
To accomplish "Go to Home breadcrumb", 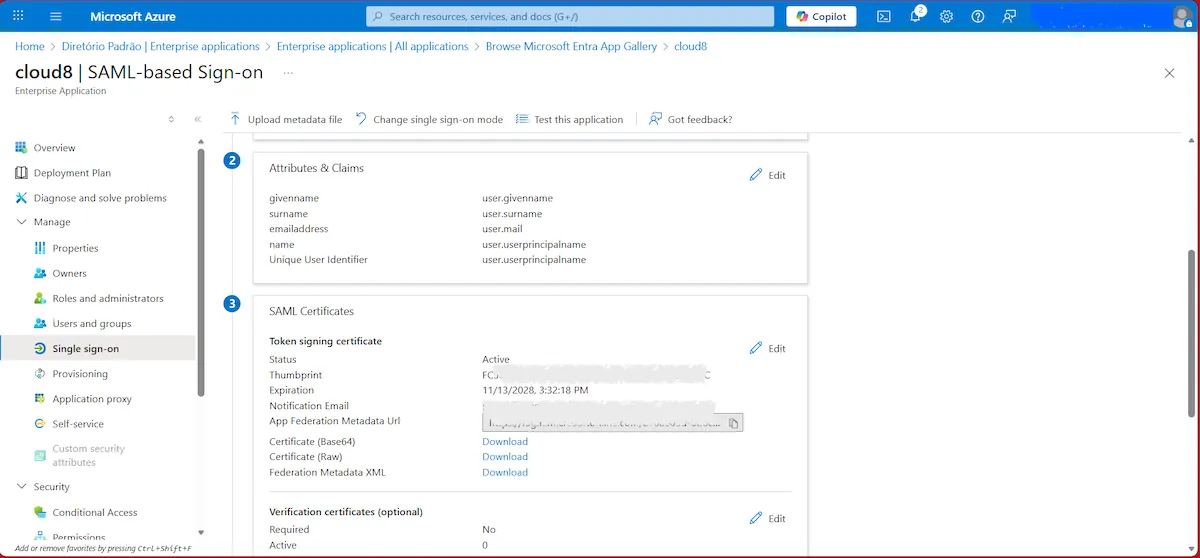I will pos(30,46).
